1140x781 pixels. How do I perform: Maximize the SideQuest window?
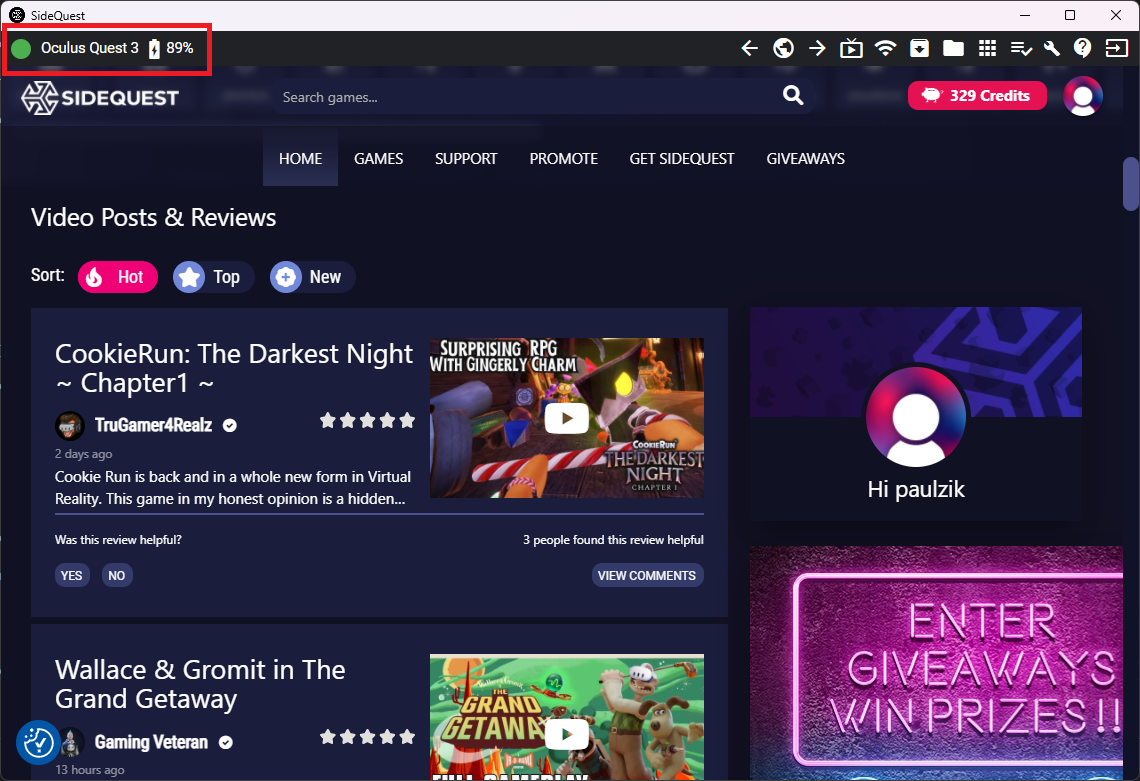click(x=1070, y=15)
